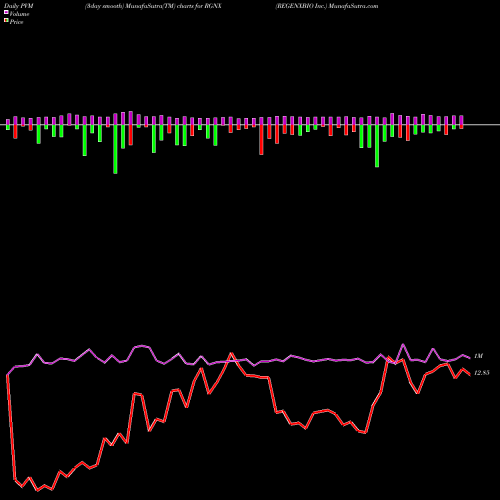Viewport: 500px width, 500px height.
Task: Click the Volume legend color swatch
Action: click(x=6, y=12)
